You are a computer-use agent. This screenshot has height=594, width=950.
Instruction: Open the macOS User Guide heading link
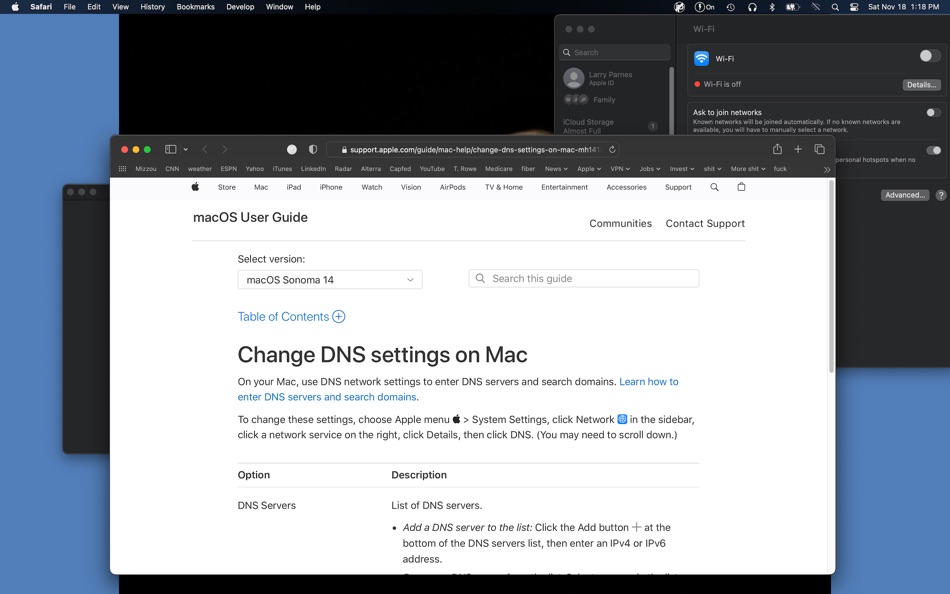tap(250, 217)
